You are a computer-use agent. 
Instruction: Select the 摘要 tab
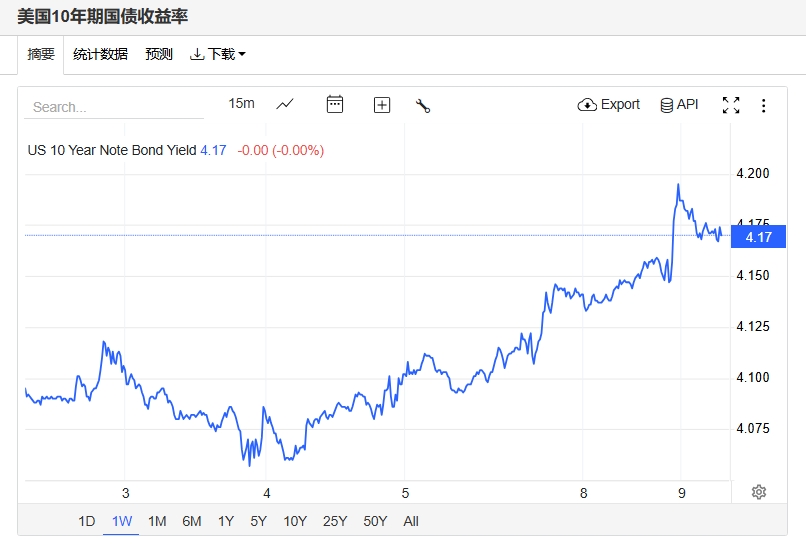click(41, 54)
